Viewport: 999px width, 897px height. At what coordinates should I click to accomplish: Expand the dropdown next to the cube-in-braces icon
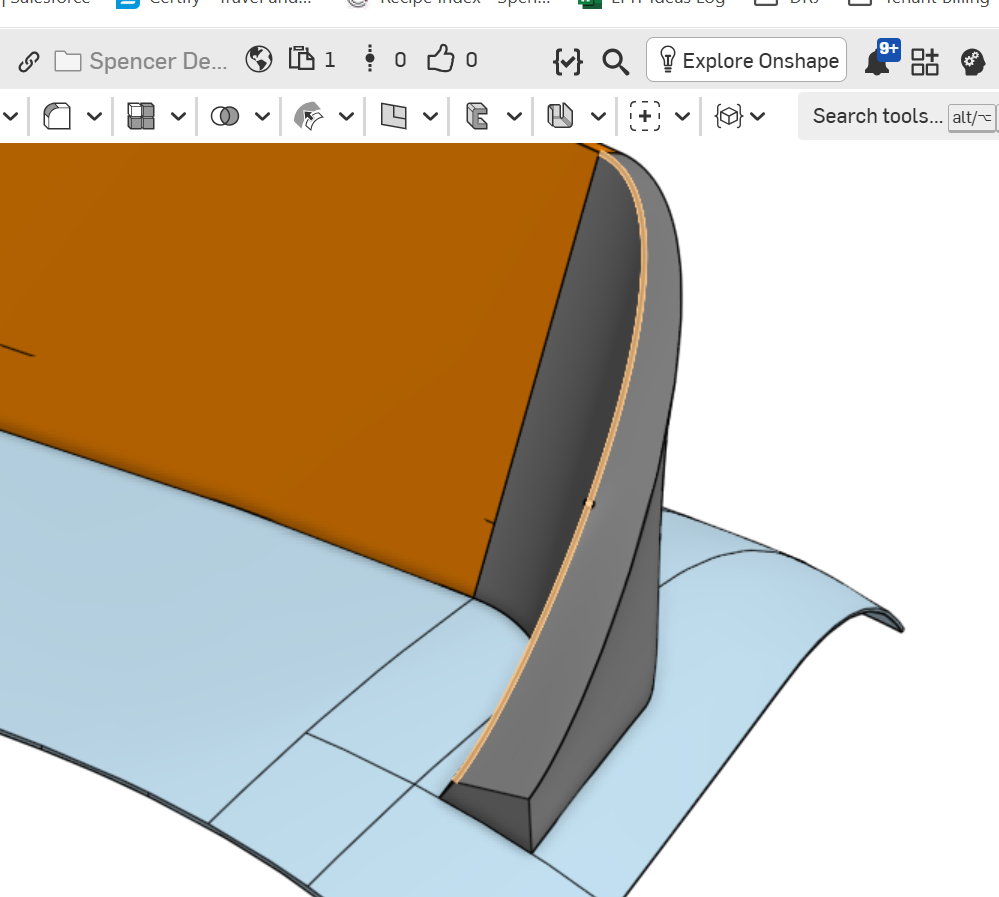[758, 116]
